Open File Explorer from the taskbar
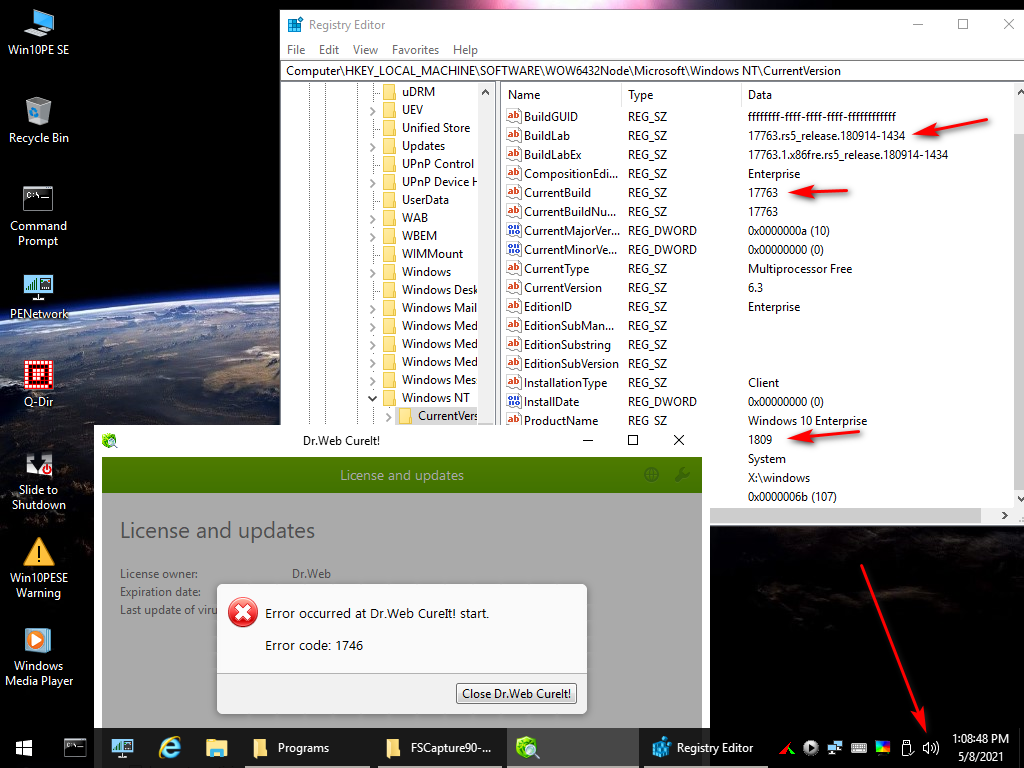The image size is (1024, 768). click(216, 748)
